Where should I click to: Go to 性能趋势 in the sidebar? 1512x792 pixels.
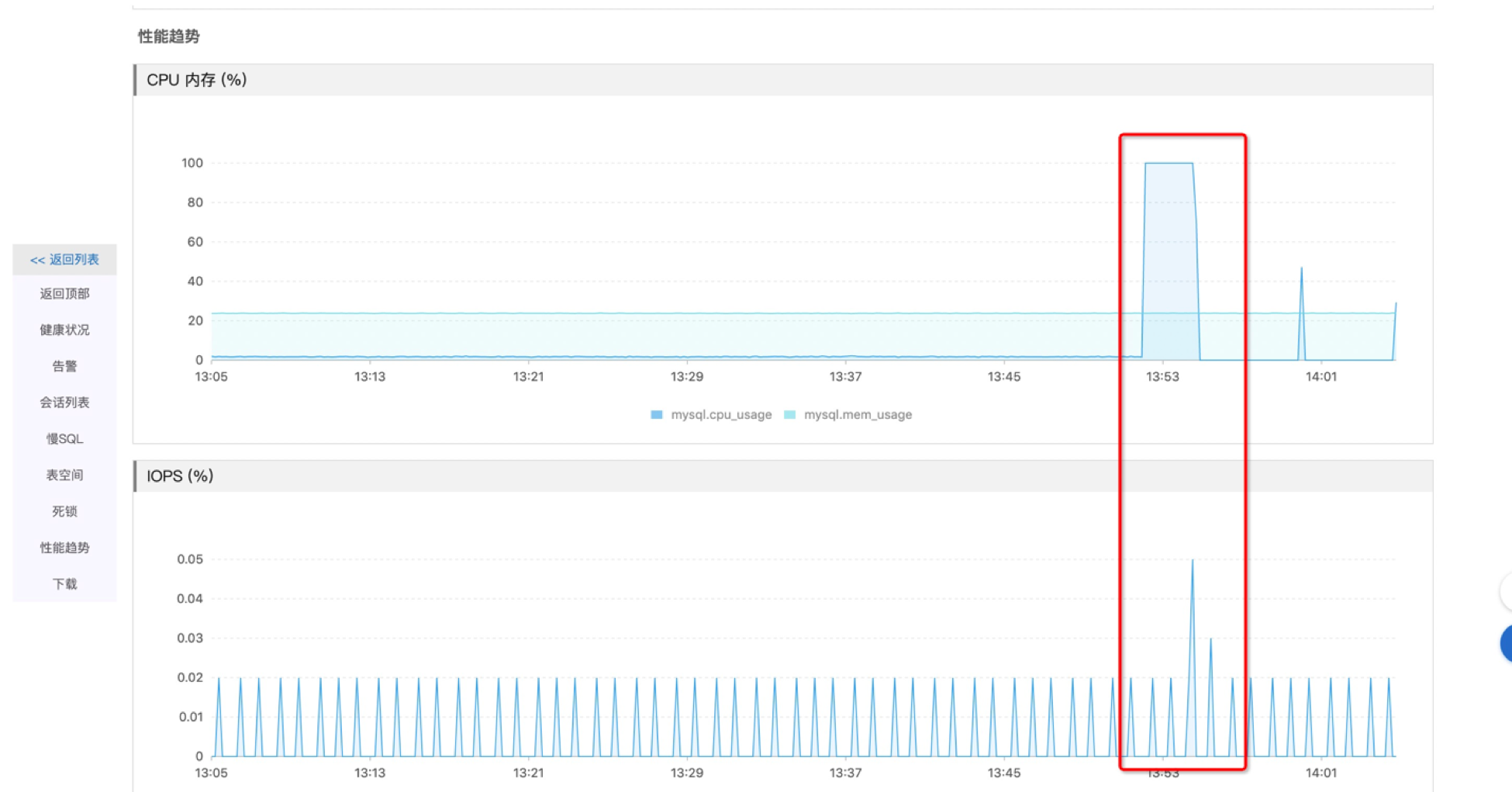tap(64, 548)
